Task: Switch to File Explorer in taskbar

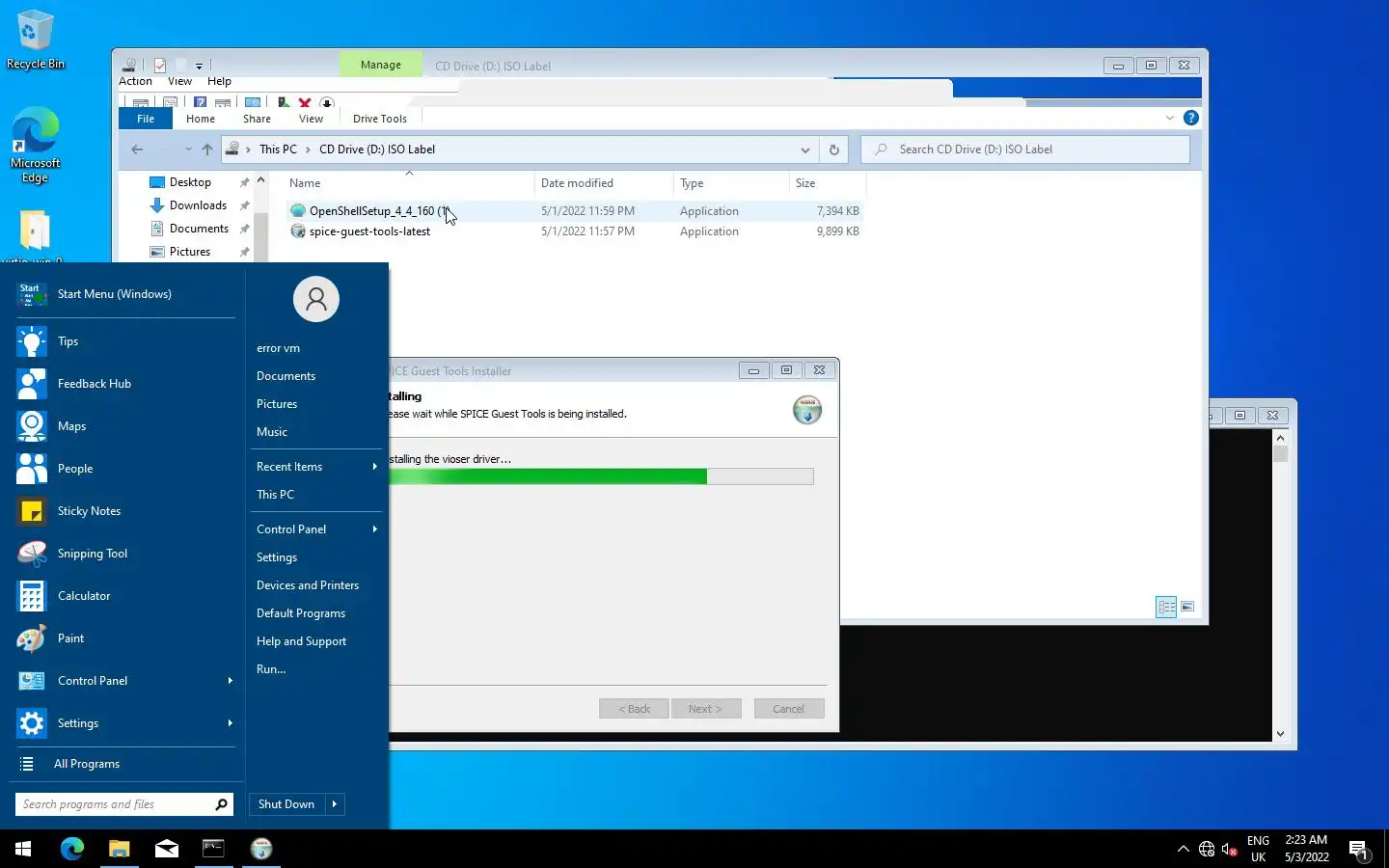Action: pyautogui.click(x=119, y=849)
